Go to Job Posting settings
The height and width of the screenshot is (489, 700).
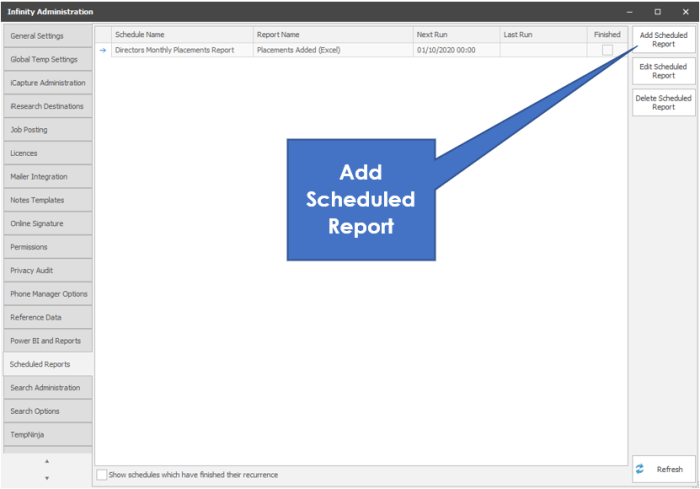click(x=47, y=130)
